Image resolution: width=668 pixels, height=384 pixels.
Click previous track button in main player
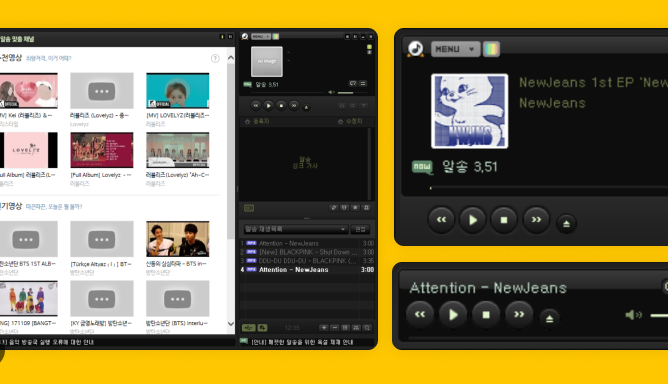[256, 105]
